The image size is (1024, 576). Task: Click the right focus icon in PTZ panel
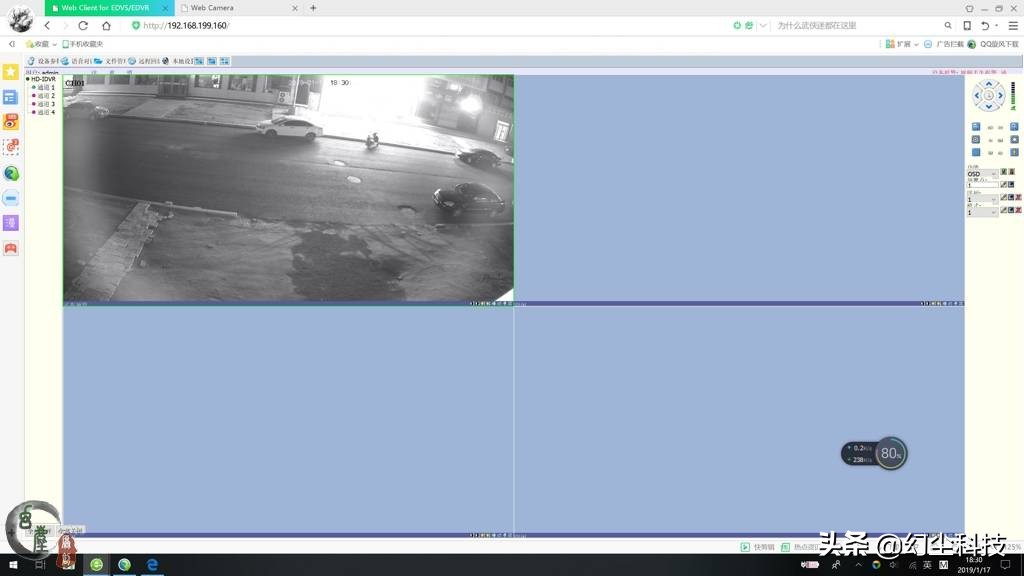[x=1014, y=140]
